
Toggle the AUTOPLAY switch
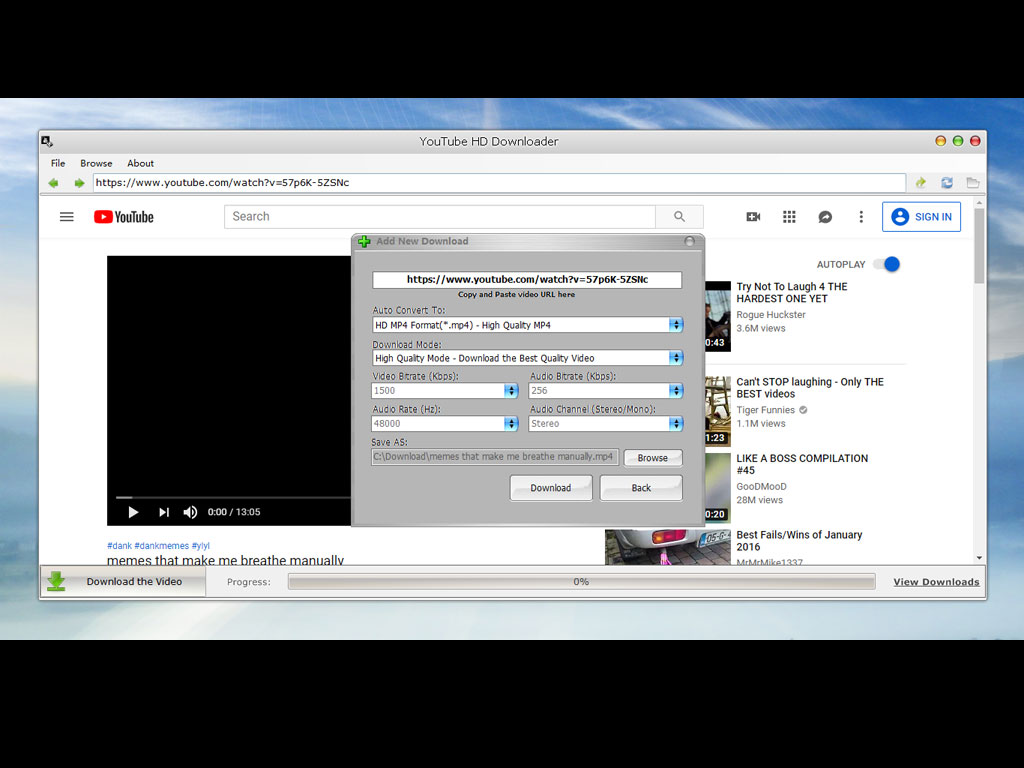[888, 264]
